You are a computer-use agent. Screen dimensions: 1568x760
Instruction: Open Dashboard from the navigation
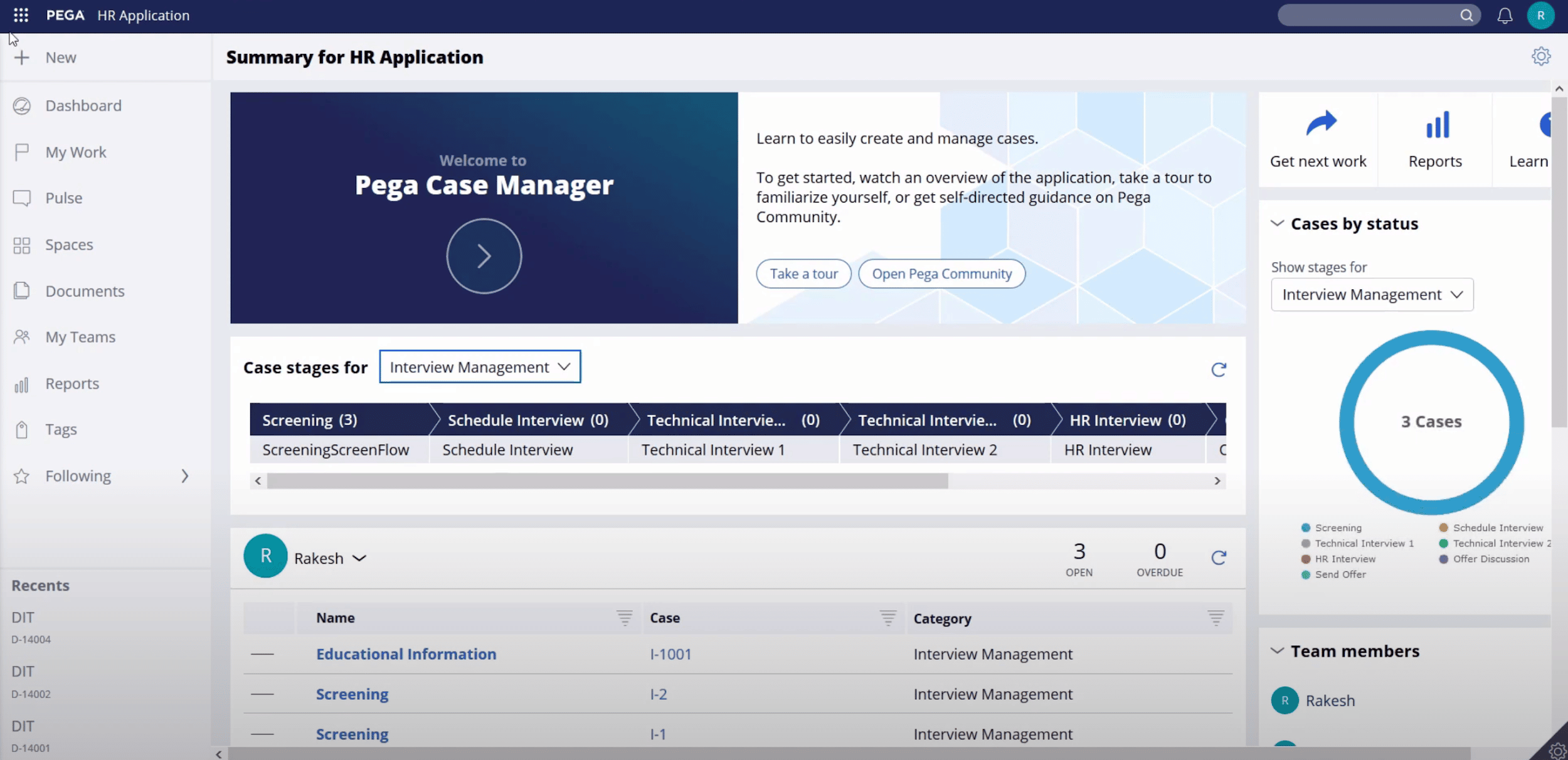click(x=83, y=106)
